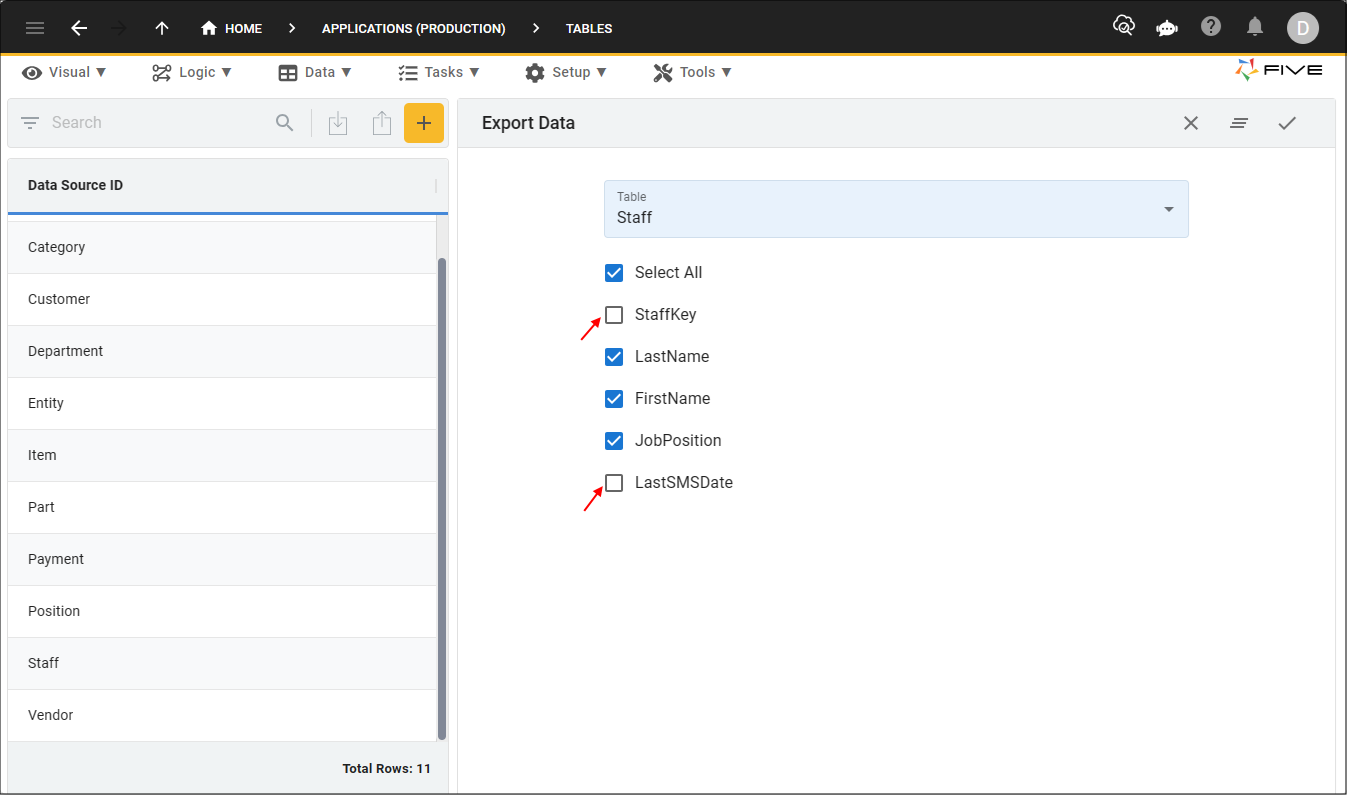Select the Position row
This screenshot has height=795, width=1347.
click(222, 611)
